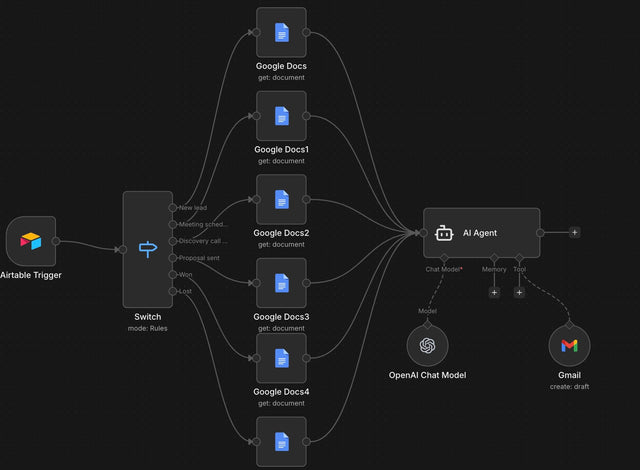Viewport: 640px width, 470px height.
Task: Select the OpenAI Chat Model node
Action: tap(427, 346)
